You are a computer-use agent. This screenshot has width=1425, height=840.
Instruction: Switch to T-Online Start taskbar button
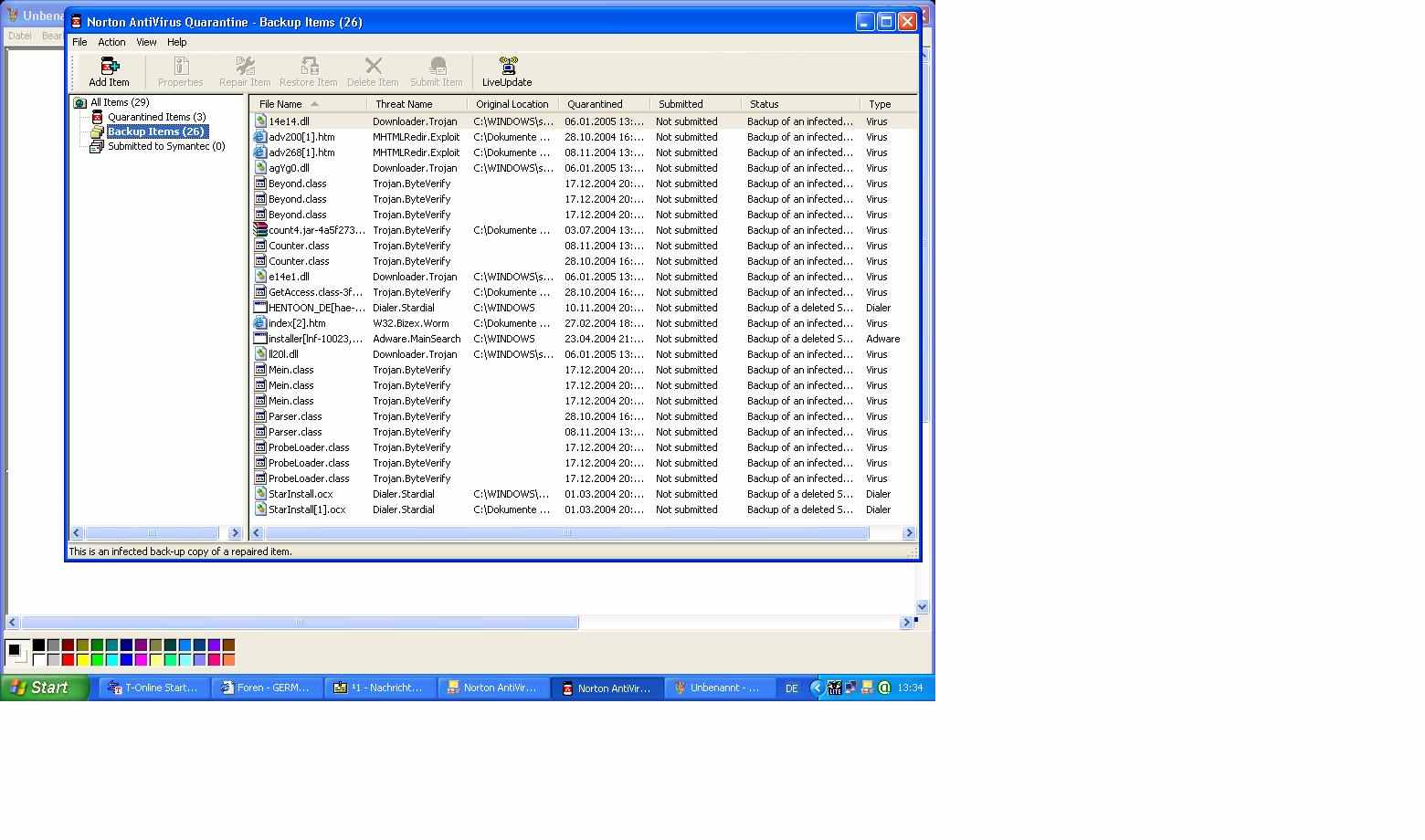pos(153,688)
